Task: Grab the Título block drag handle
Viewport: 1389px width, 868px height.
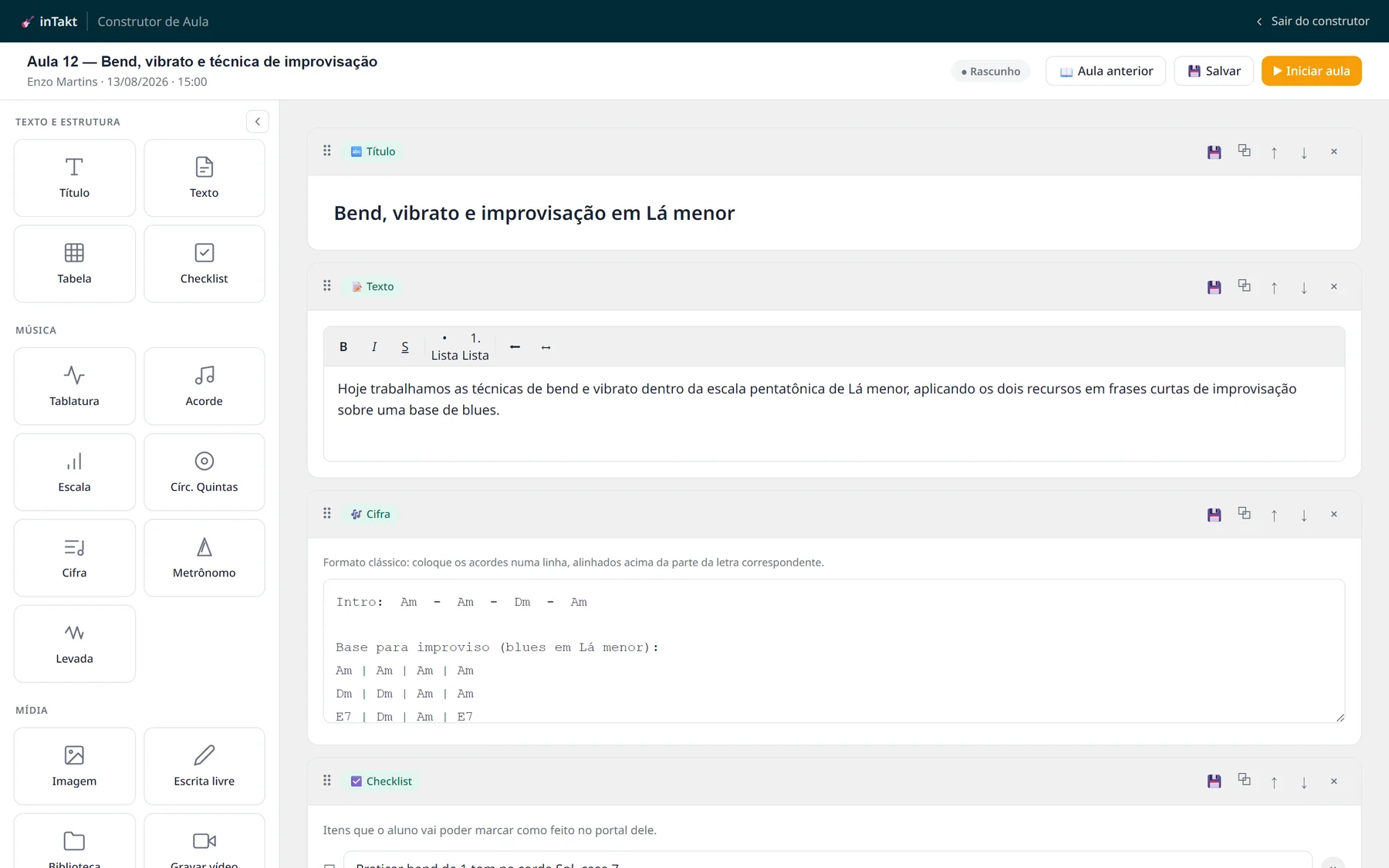Action: [327, 151]
